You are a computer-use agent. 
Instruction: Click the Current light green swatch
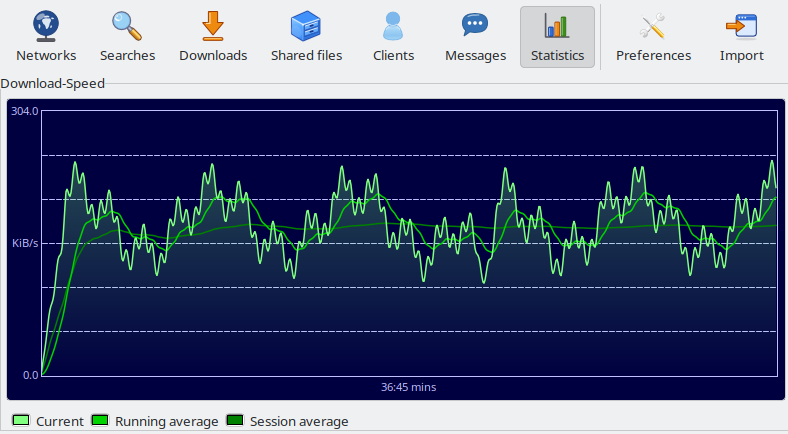(x=21, y=420)
